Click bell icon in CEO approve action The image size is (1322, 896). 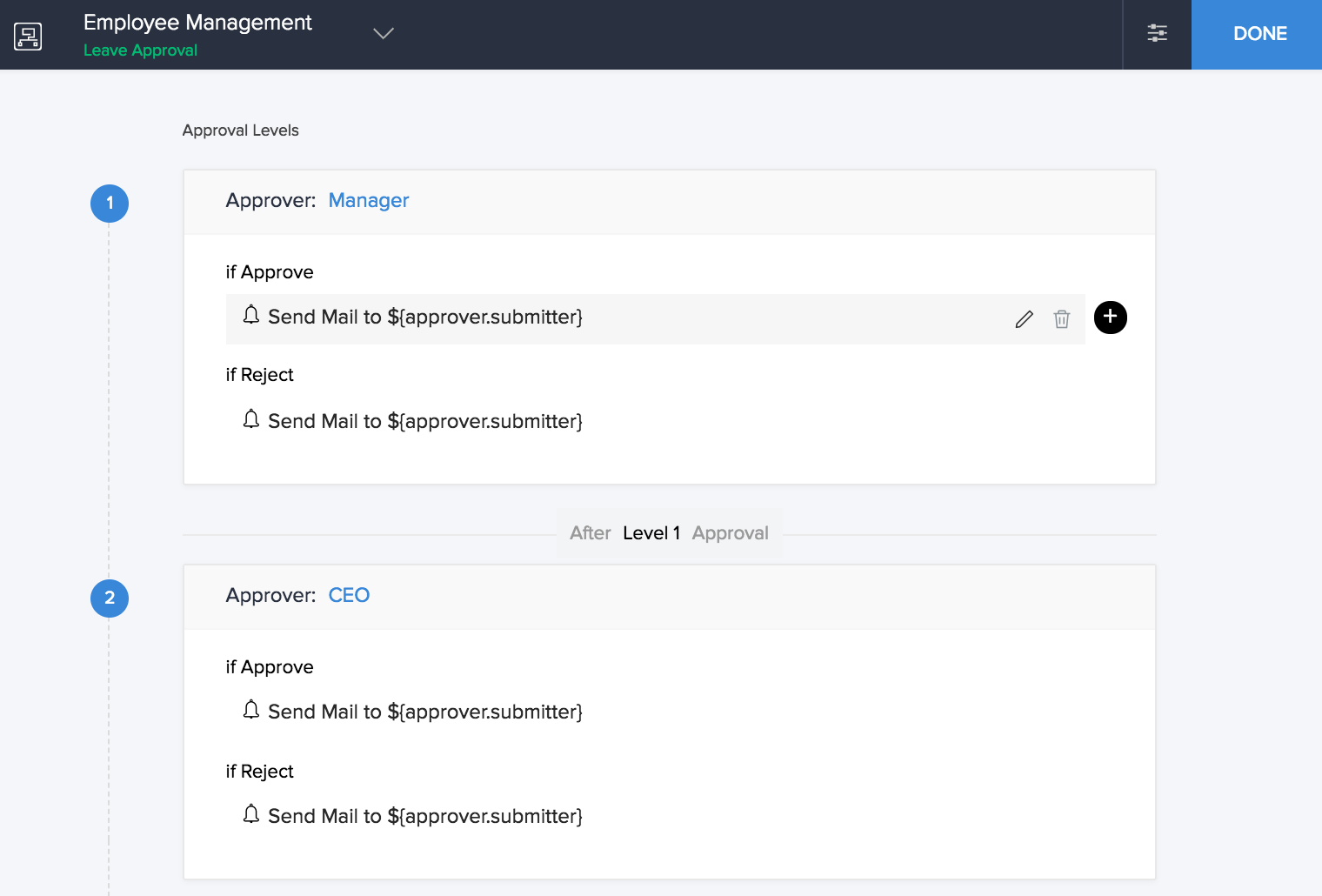point(251,710)
